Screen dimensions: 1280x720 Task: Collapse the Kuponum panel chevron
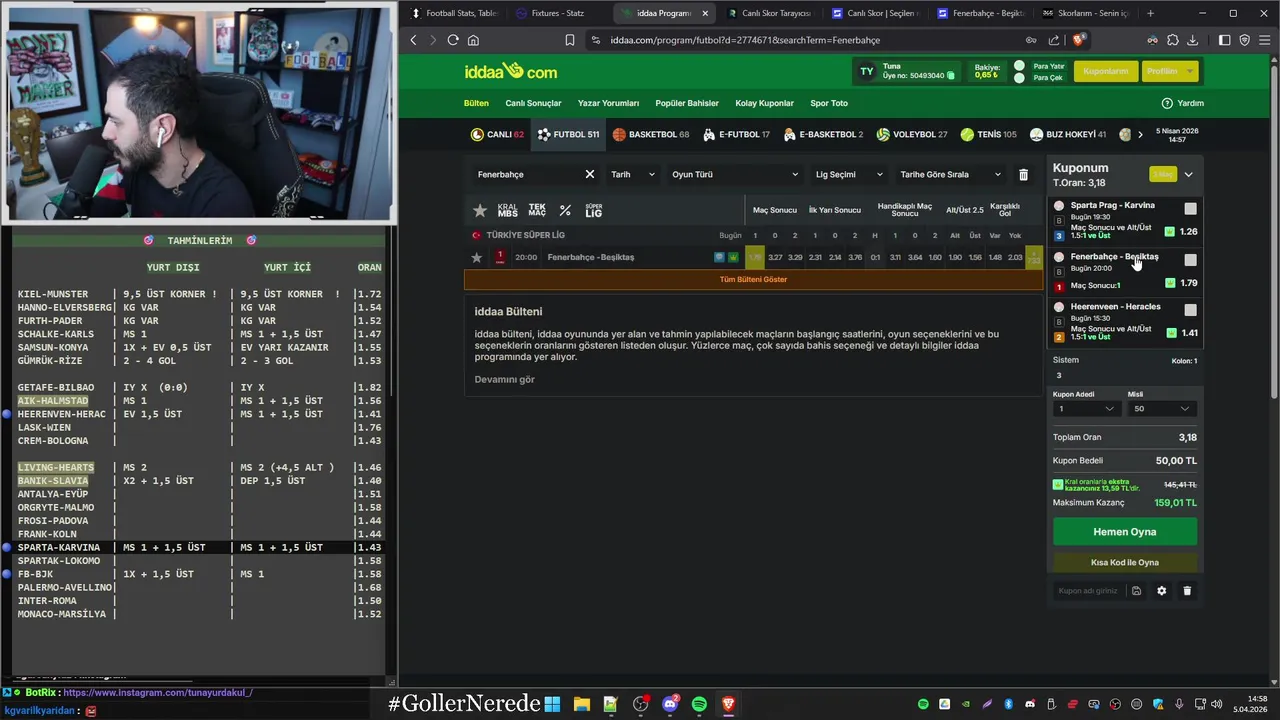coord(1188,174)
